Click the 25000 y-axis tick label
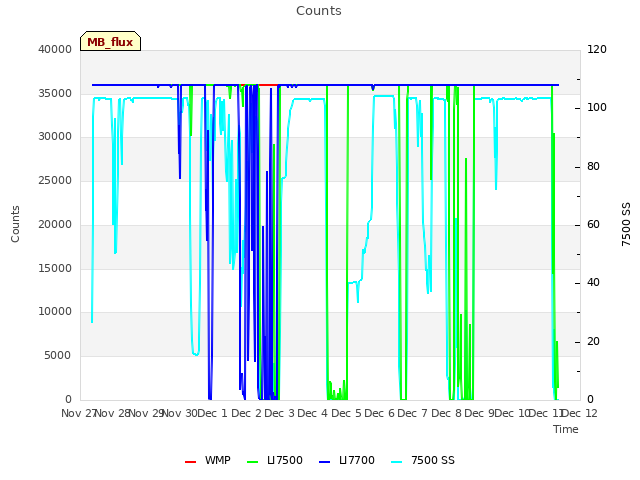 (55, 180)
